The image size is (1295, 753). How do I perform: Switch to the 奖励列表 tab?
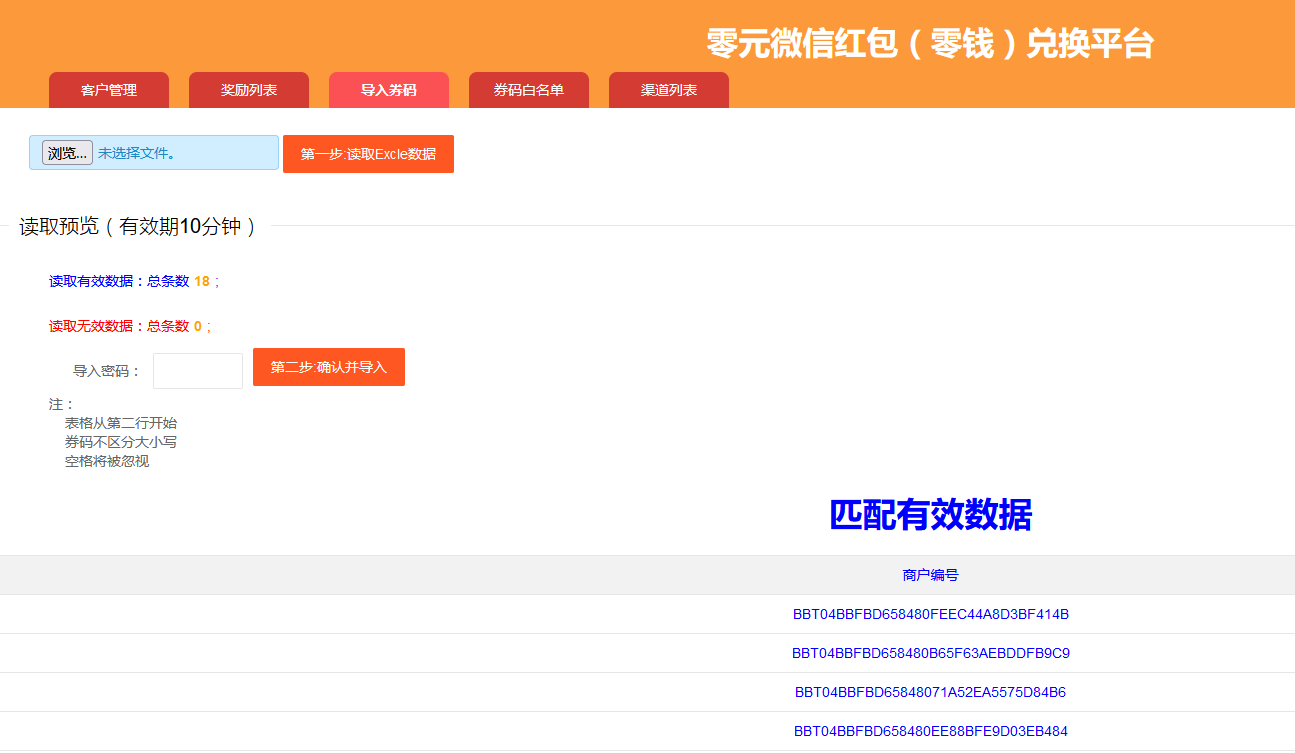249,90
